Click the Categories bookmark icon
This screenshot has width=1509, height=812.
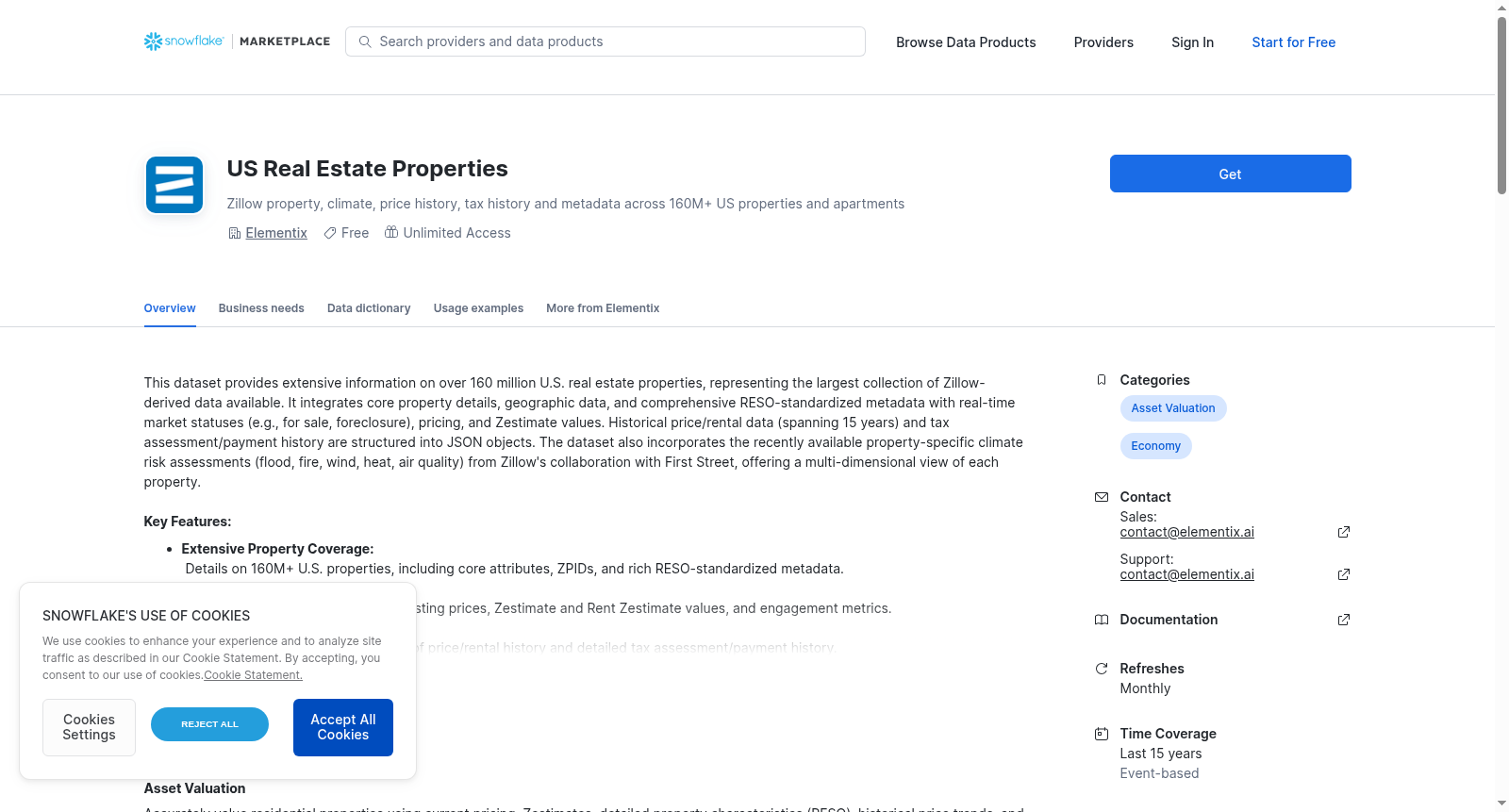1101,380
